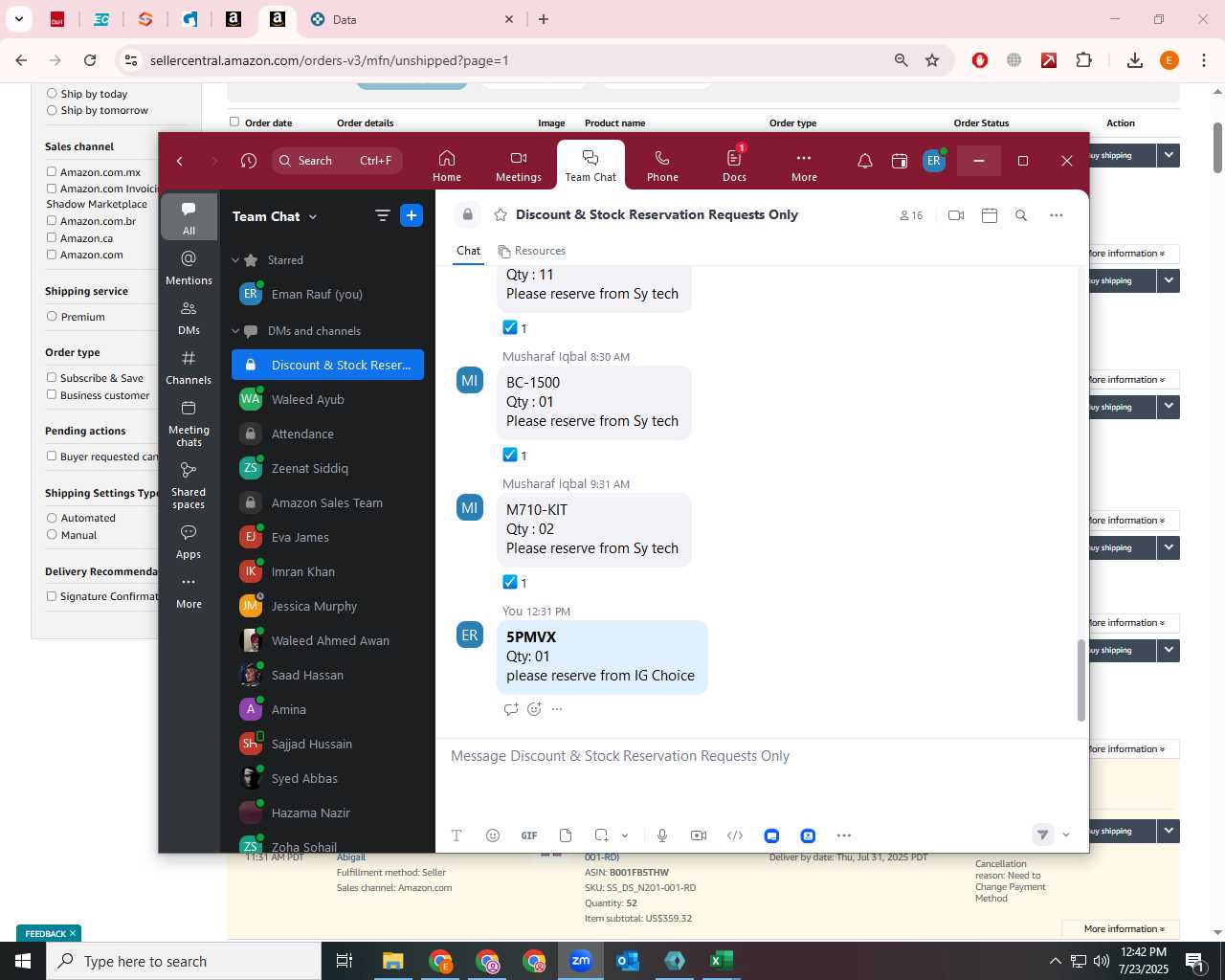Open Apps in Zoom sidebar
This screenshot has height=980, width=1225.
click(x=189, y=542)
